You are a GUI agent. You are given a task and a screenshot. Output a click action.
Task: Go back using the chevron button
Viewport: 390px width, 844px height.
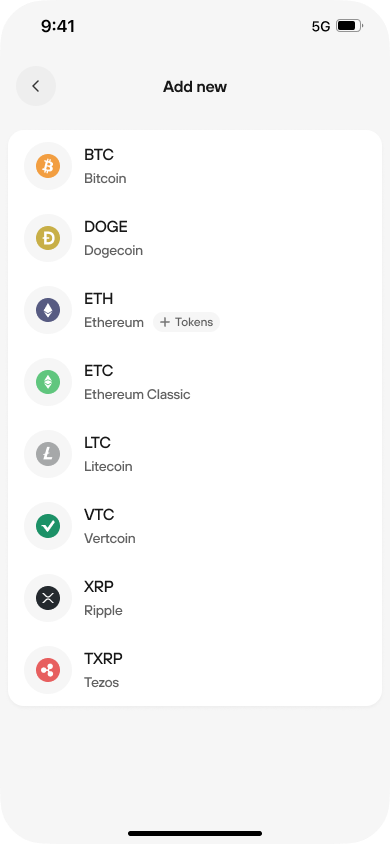[36, 86]
